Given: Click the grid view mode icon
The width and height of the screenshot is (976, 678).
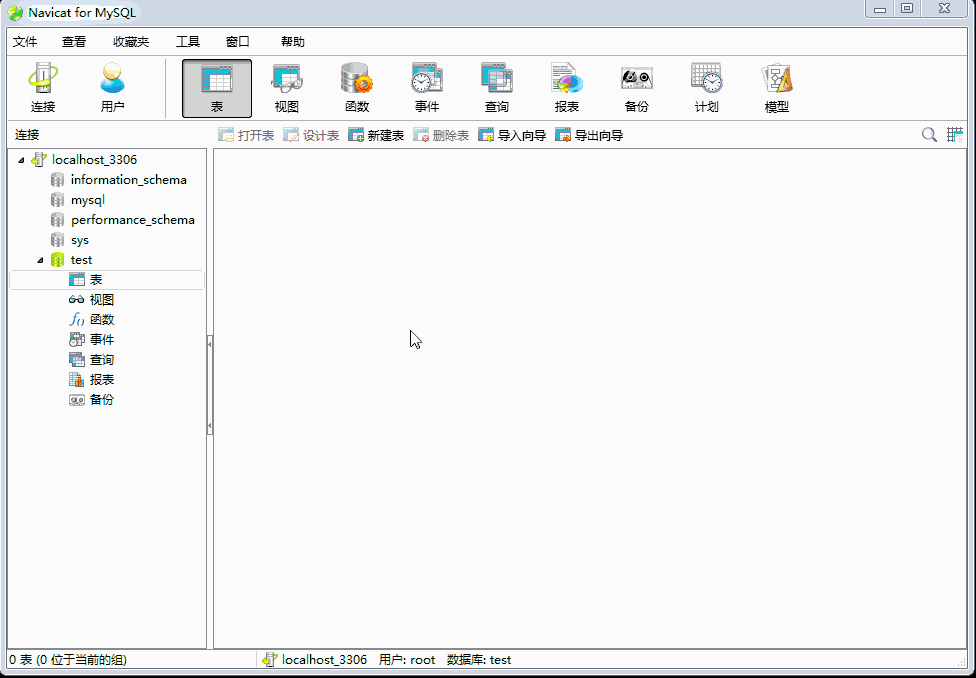Looking at the screenshot, I should [955, 134].
